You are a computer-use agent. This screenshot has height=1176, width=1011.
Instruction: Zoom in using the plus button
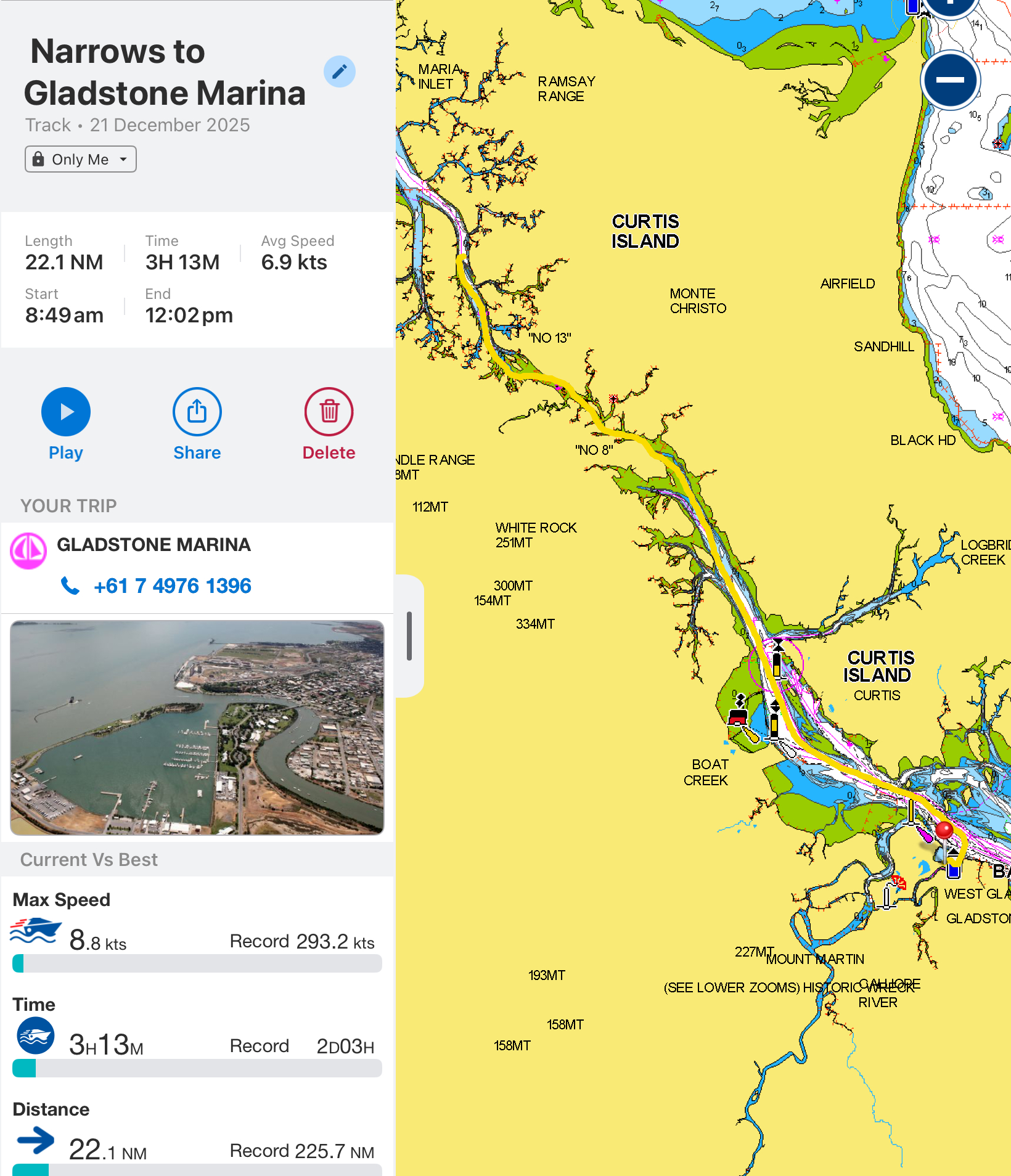(949, 6)
